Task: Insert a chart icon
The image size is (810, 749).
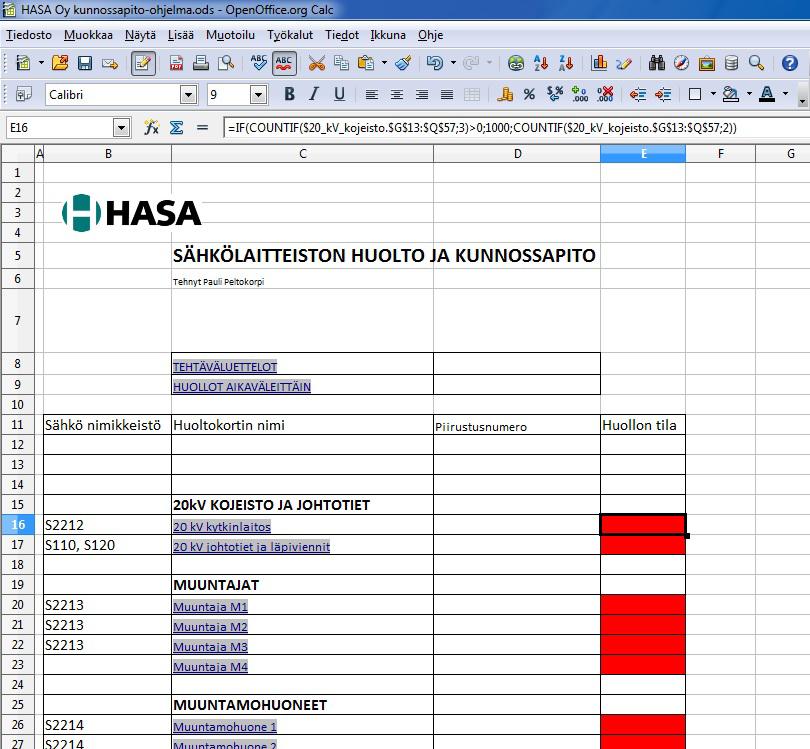Action: (x=599, y=63)
